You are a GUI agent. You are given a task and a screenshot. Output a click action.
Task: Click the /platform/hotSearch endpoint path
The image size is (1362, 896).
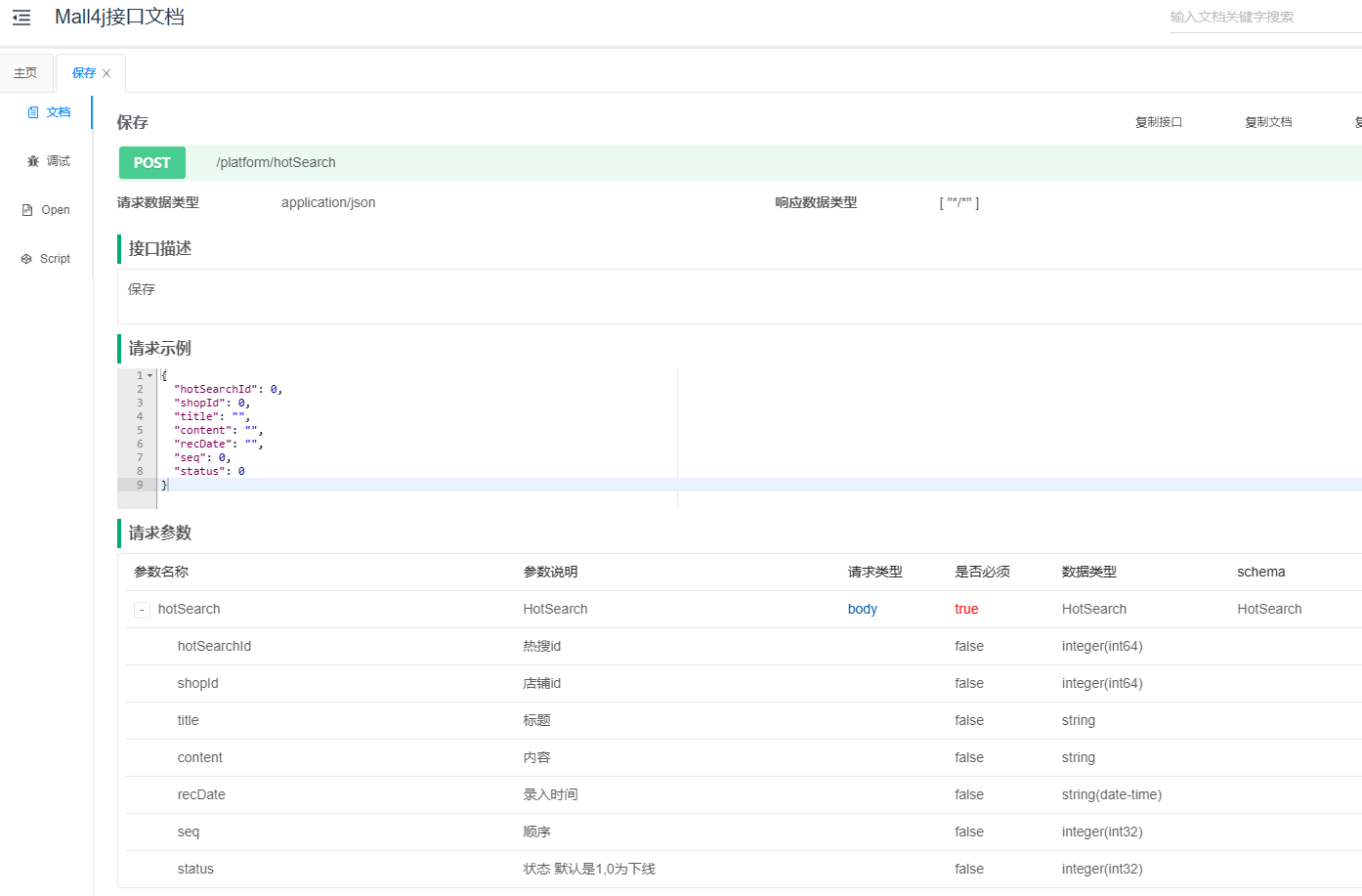(x=276, y=163)
